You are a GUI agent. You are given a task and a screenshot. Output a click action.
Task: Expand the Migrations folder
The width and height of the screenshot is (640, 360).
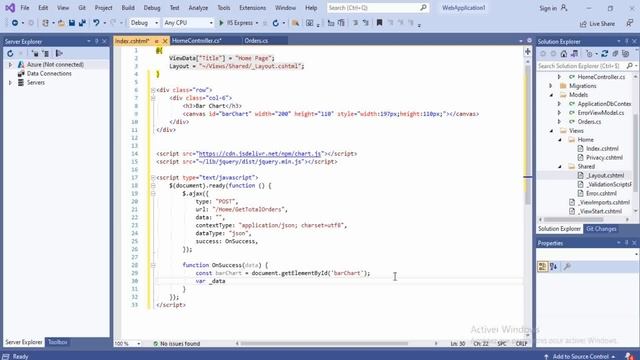[551, 86]
